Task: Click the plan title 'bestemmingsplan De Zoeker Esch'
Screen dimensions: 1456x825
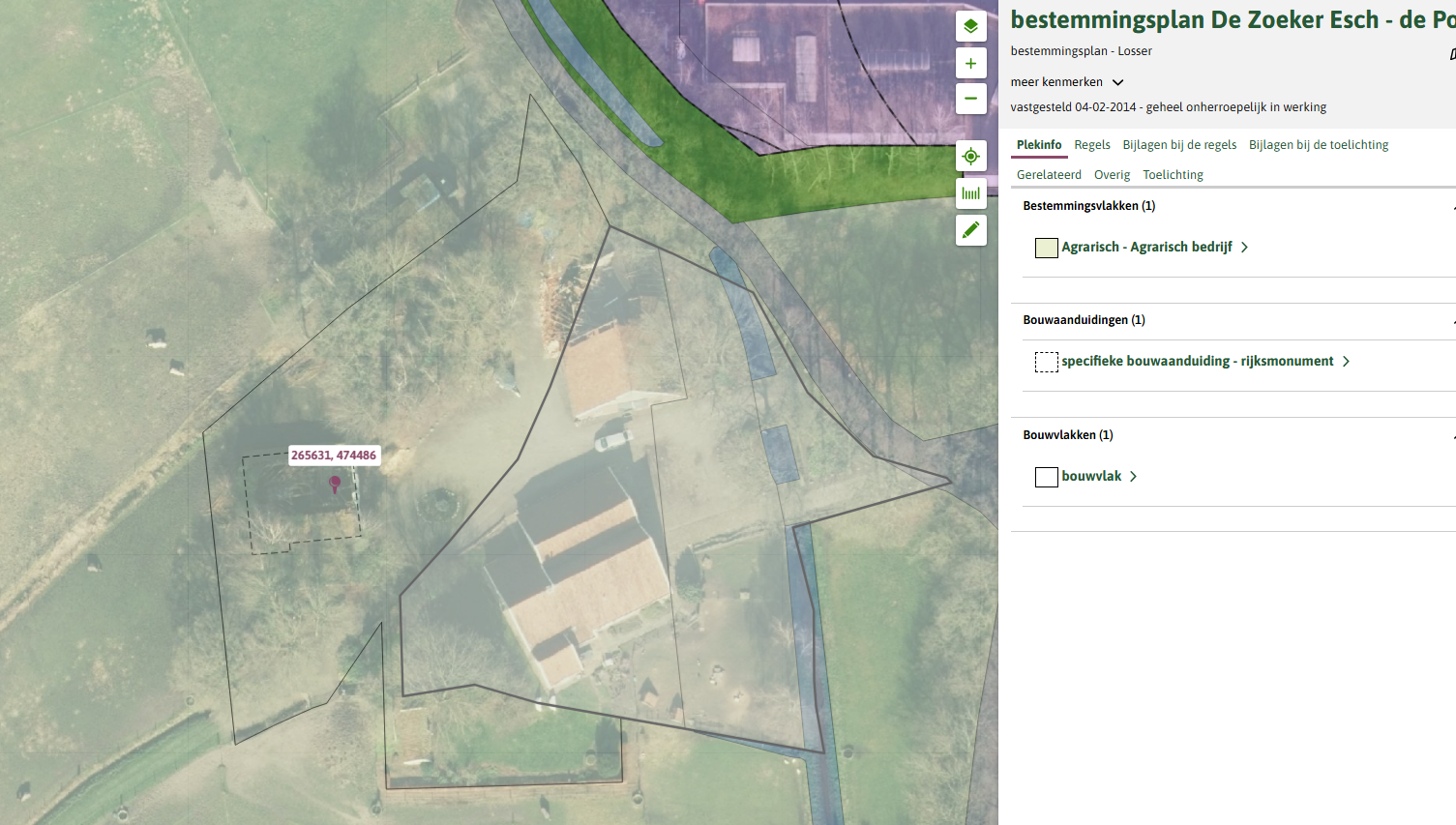Action: tap(1233, 20)
